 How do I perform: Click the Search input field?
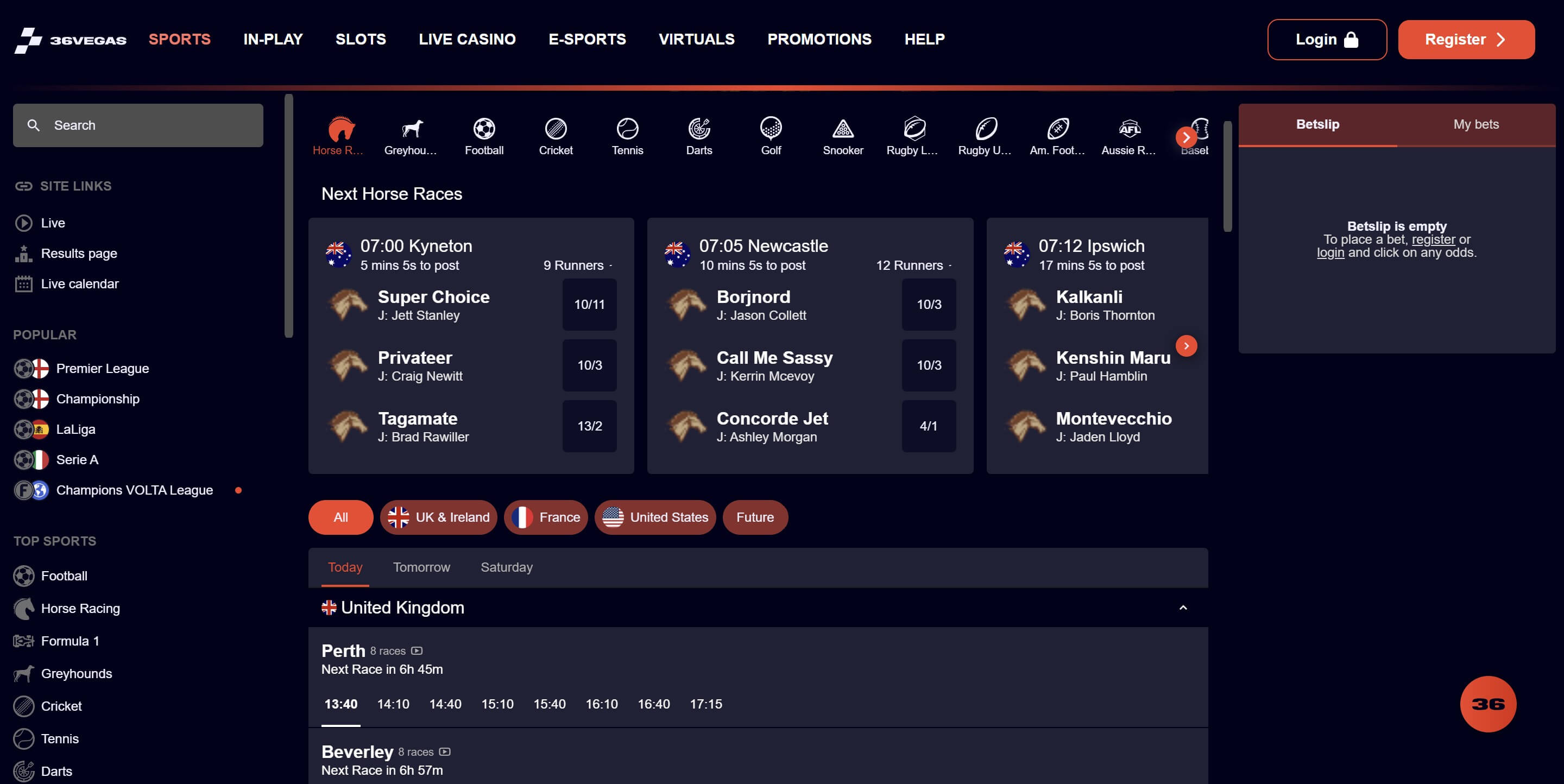click(138, 125)
